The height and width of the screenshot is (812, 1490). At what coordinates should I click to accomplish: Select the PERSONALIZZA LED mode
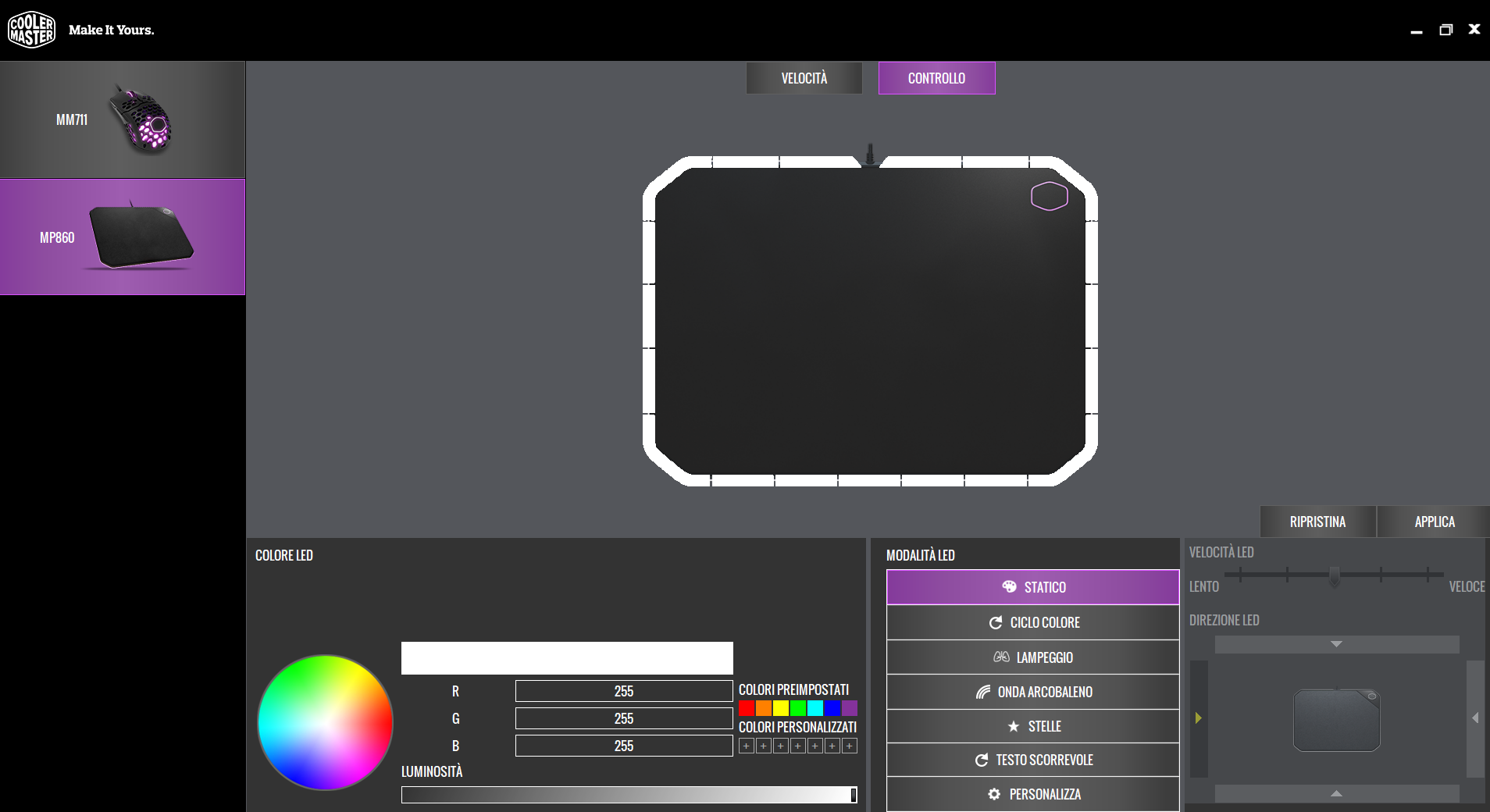click(x=1032, y=794)
